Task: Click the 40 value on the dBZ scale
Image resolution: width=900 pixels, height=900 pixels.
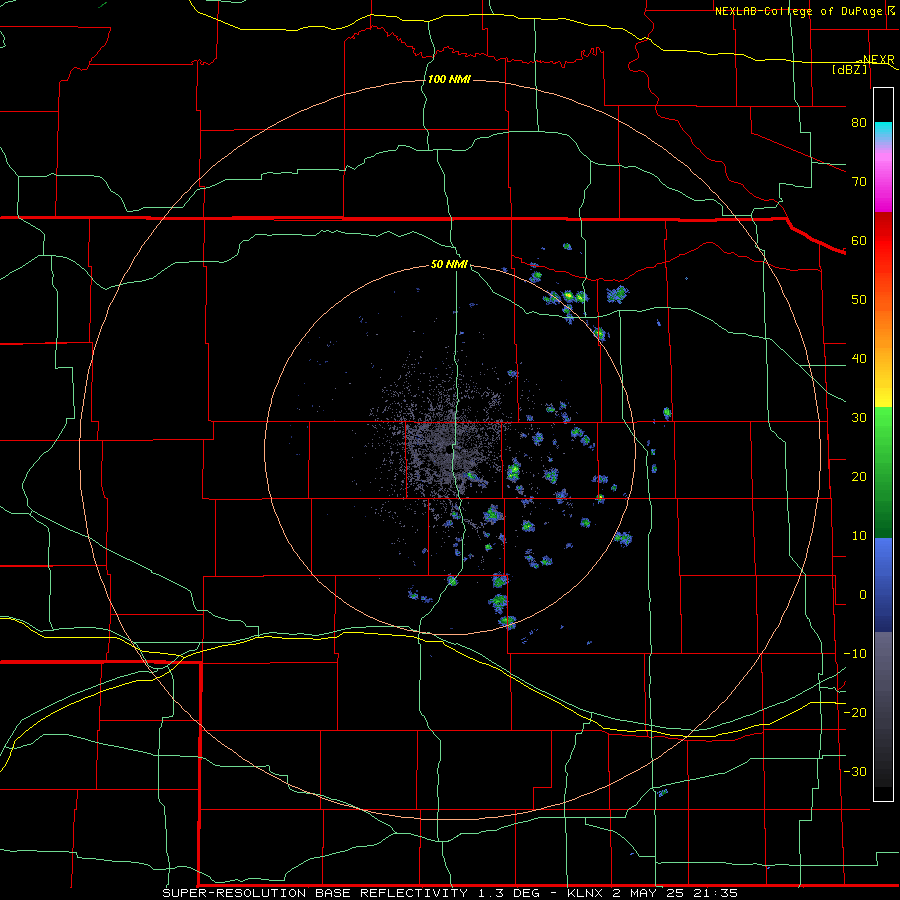Action: [859, 359]
